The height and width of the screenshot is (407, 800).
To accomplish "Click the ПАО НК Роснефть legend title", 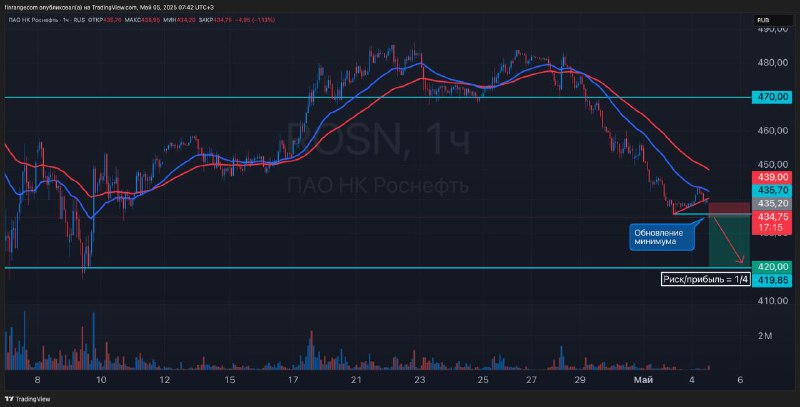I will click(32, 20).
